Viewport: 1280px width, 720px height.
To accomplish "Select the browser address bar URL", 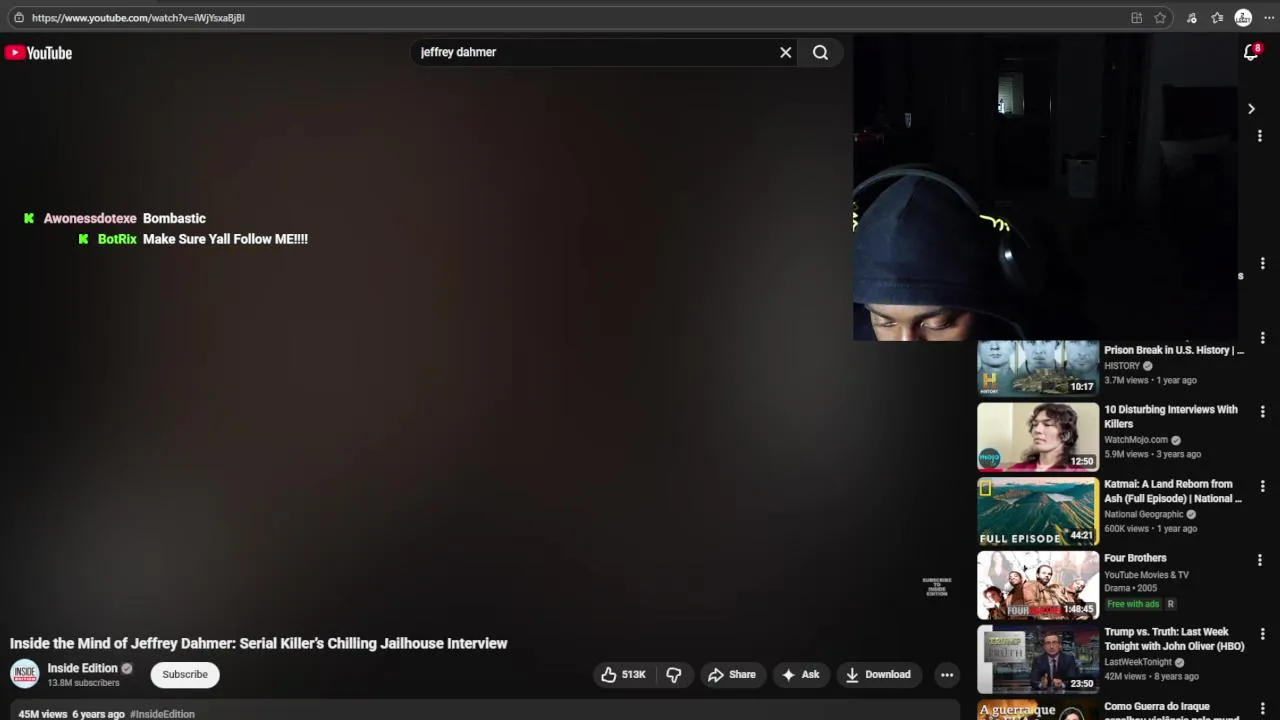I will click(138, 18).
